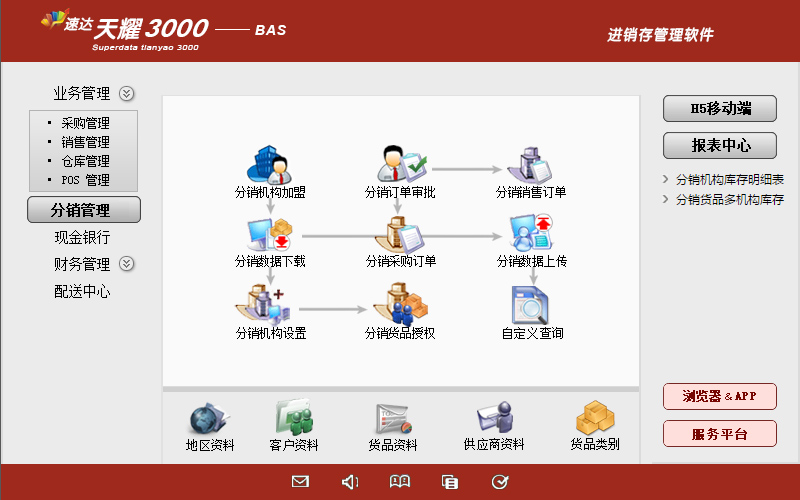Screen dimensions: 800x500
Task: Click the mail envelope icon in bottom bar
Action: point(300,482)
